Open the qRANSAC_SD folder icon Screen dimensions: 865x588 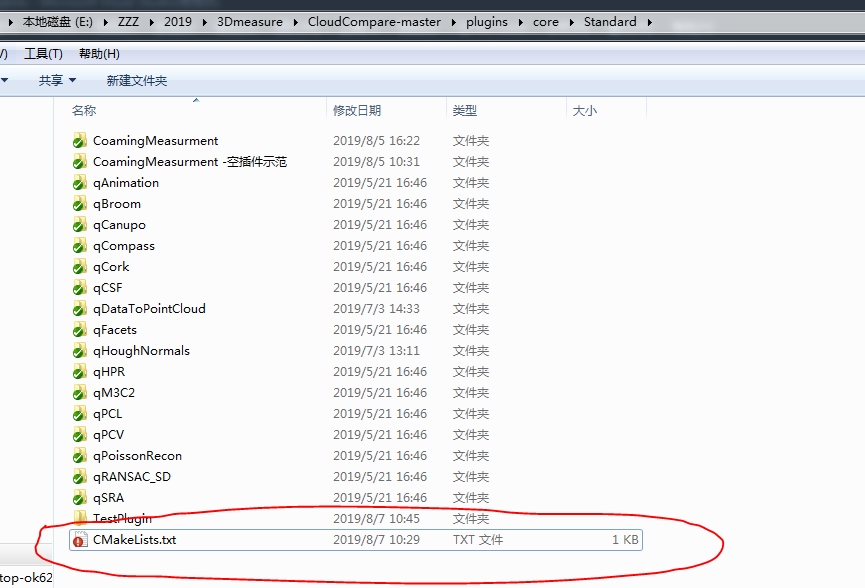pos(80,476)
